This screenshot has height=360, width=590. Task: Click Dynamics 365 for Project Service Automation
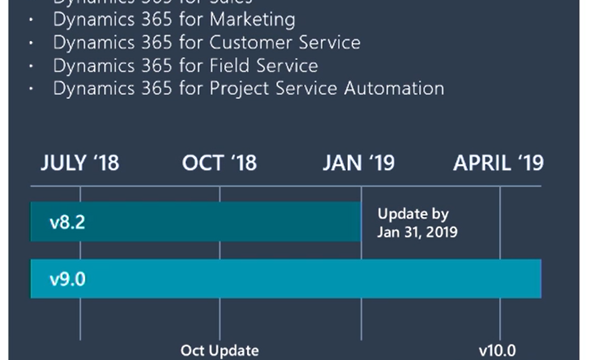pyautogui.click(x=249, y=89)
